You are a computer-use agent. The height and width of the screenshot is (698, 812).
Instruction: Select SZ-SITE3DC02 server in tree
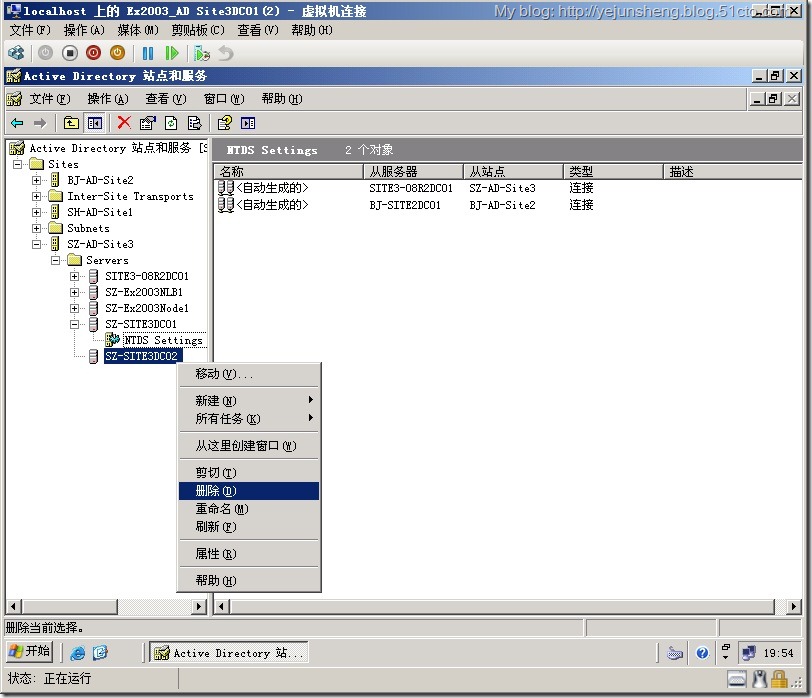click(141, 356)
